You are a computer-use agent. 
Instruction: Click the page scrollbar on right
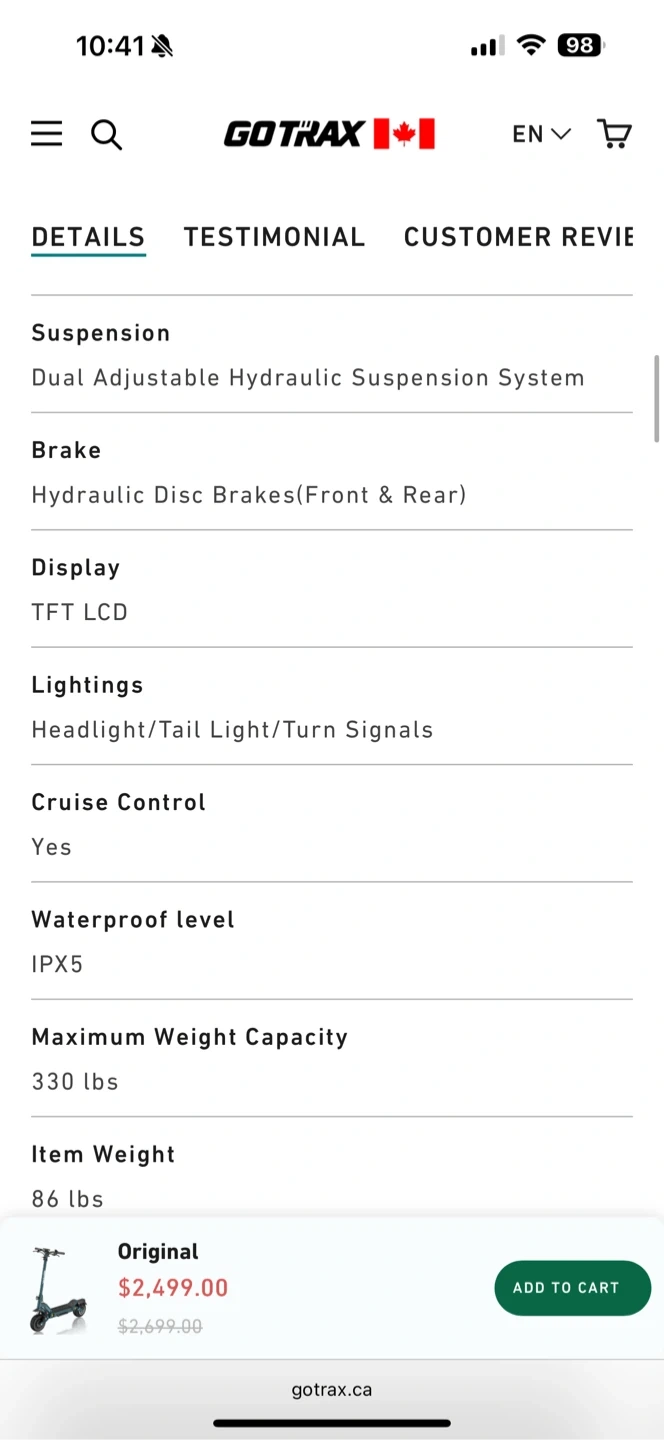657,398
